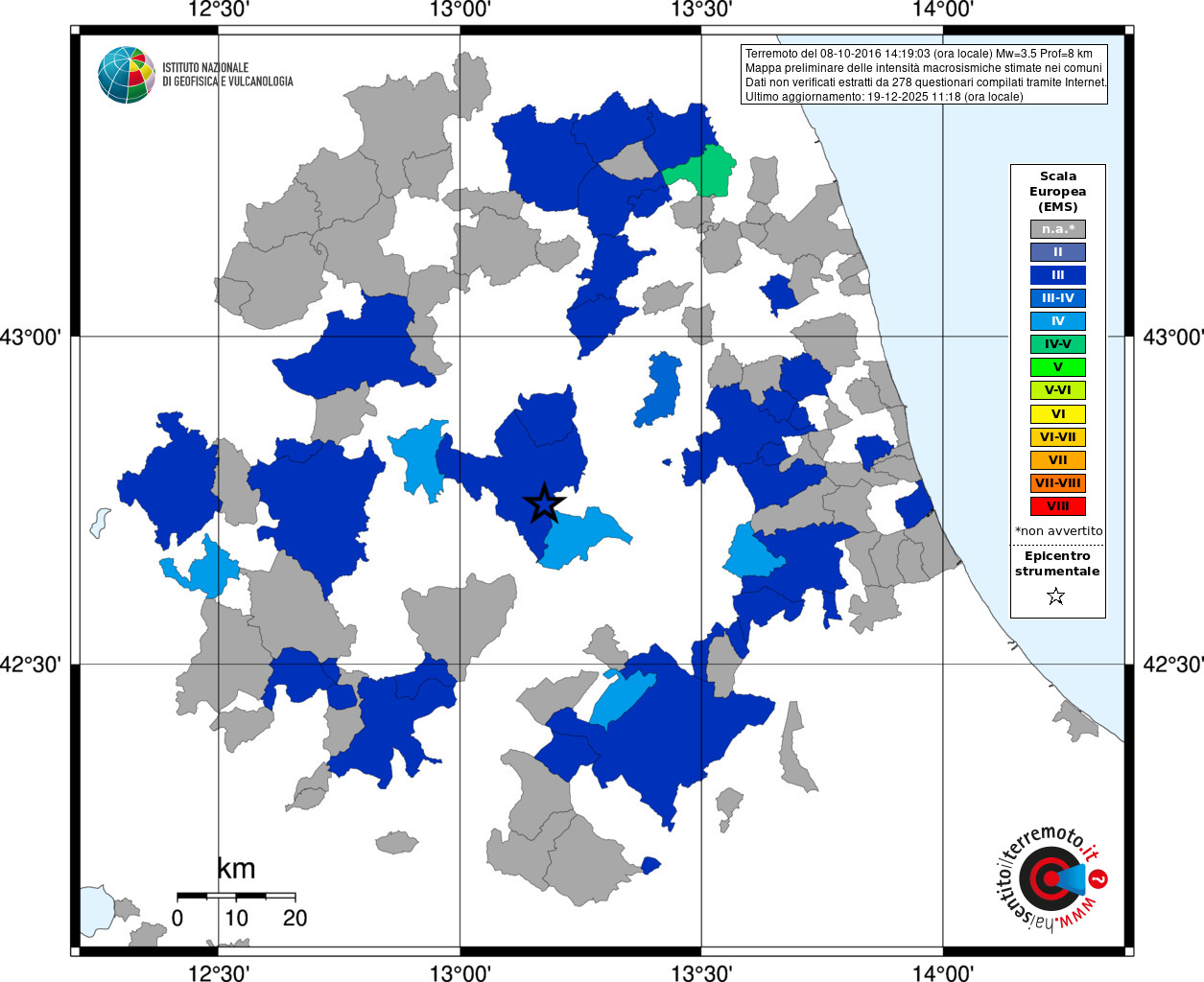The width and height of the screenshot is (1204, 982).
Task: Select the n.a.* gray legend swatch
Action: click(x=1057, y=229)
